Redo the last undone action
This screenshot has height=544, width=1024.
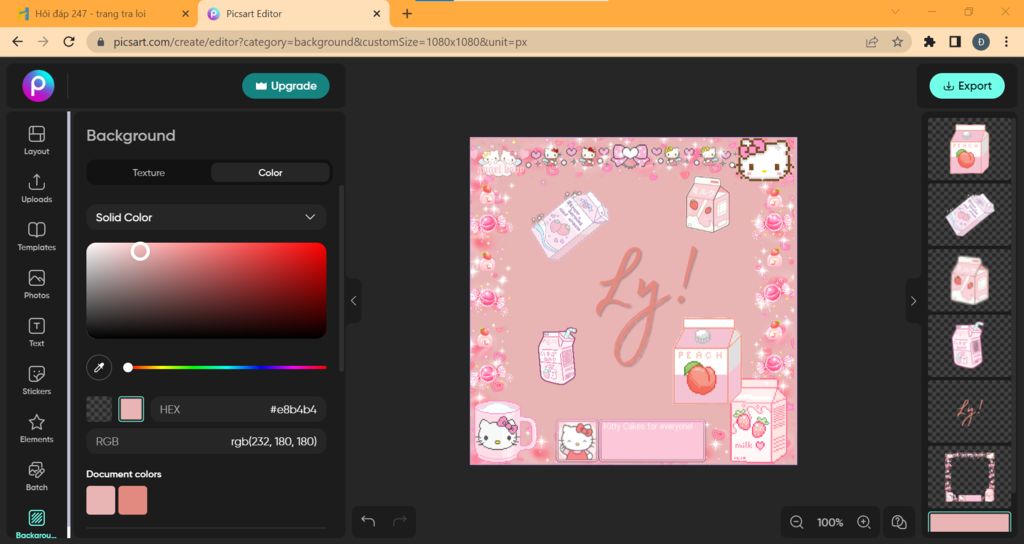coord(400,521)
